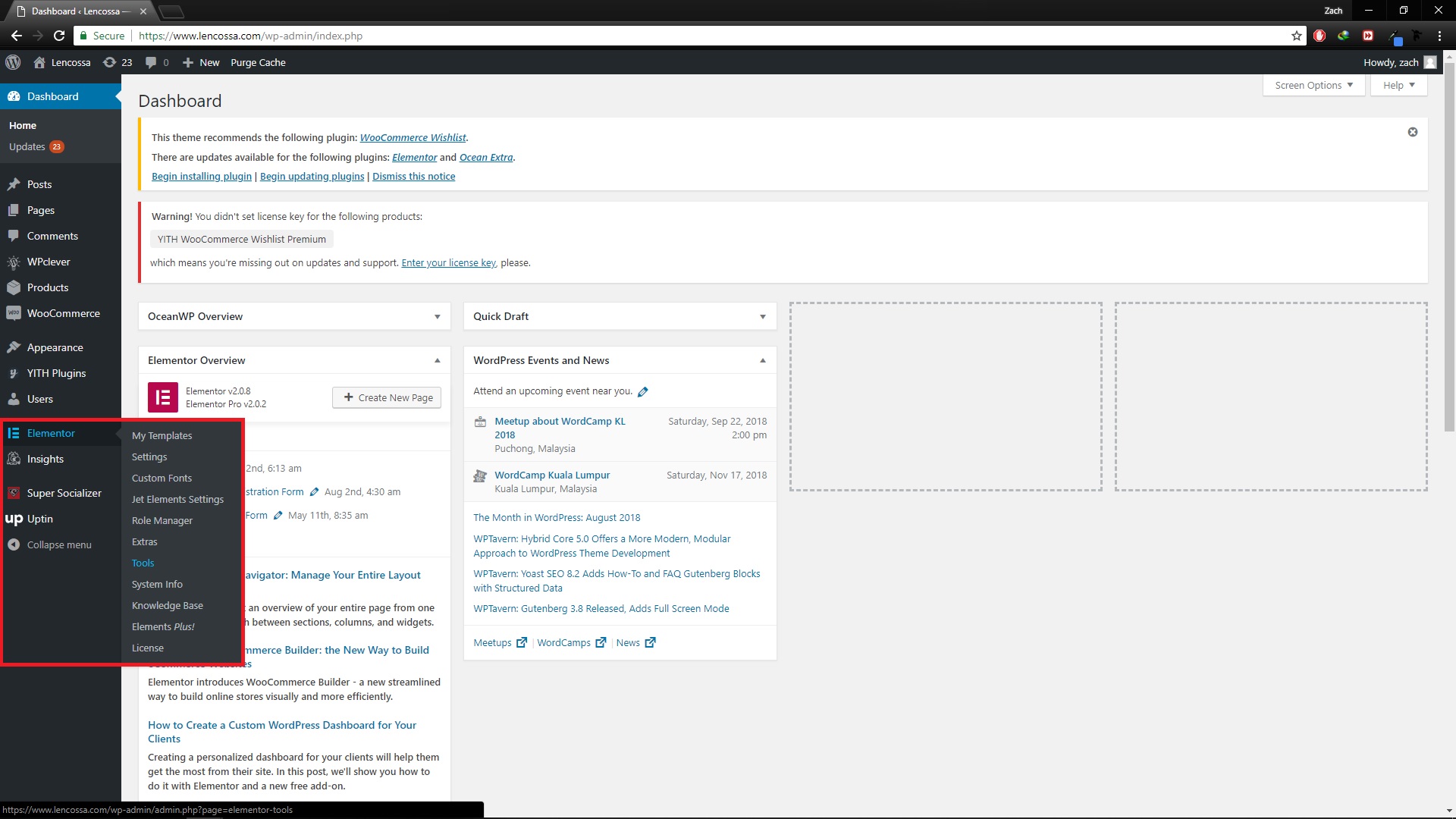The height and width of the screenshot is (819, 1456).
Task: Click the Pages icon in sidebar
Action: (x=14, y=210)
